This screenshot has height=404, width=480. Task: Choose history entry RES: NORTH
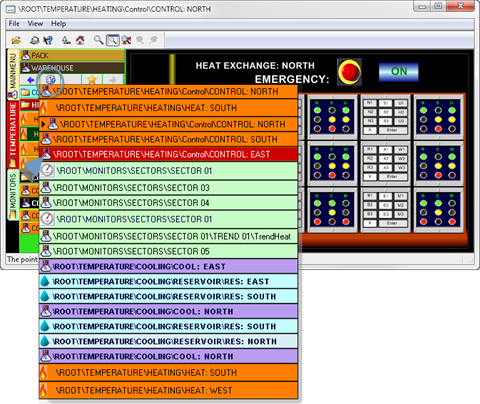(168, 341)
